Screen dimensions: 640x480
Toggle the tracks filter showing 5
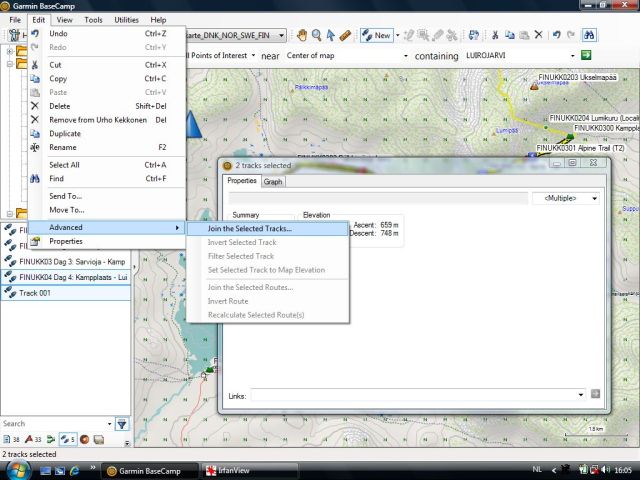tap(66, 439)
